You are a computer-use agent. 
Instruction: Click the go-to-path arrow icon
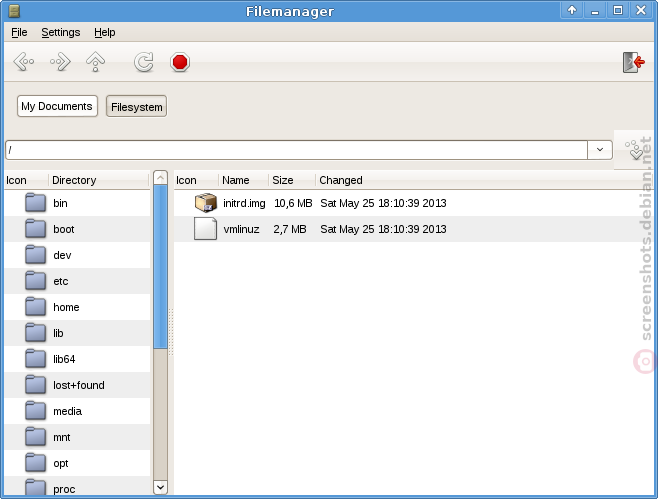(634, 150)
